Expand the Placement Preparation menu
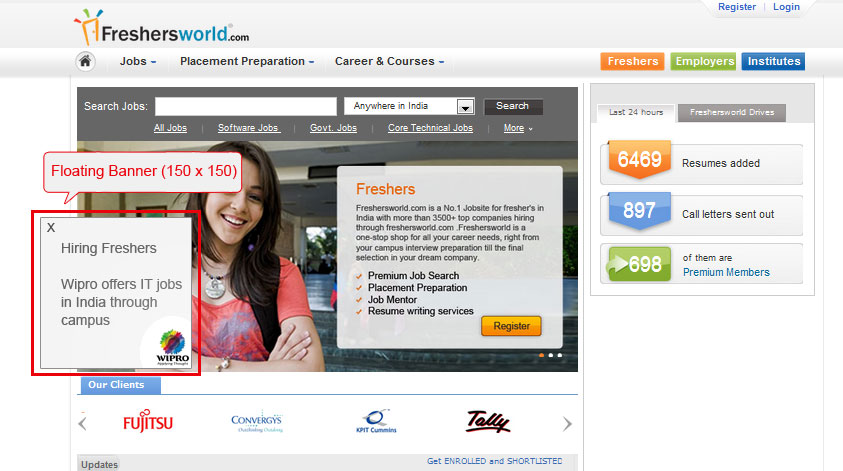Image resolution: width=843 pixels, height=471 pixels. tap(247, 61)
